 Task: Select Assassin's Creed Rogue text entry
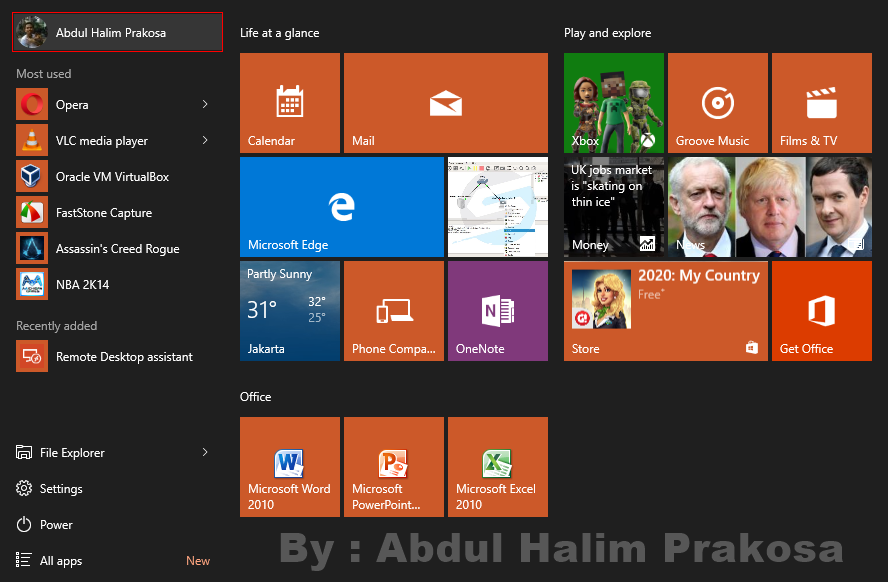click(118, 249)
